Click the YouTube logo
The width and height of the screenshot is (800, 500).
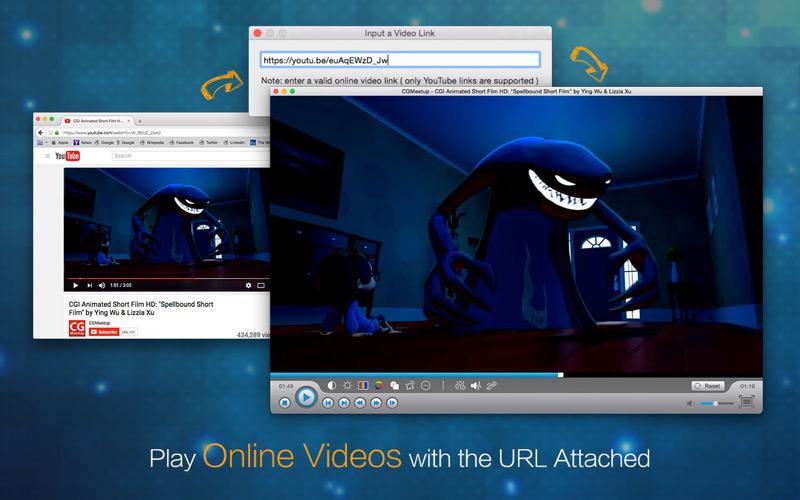click(67, 156)
